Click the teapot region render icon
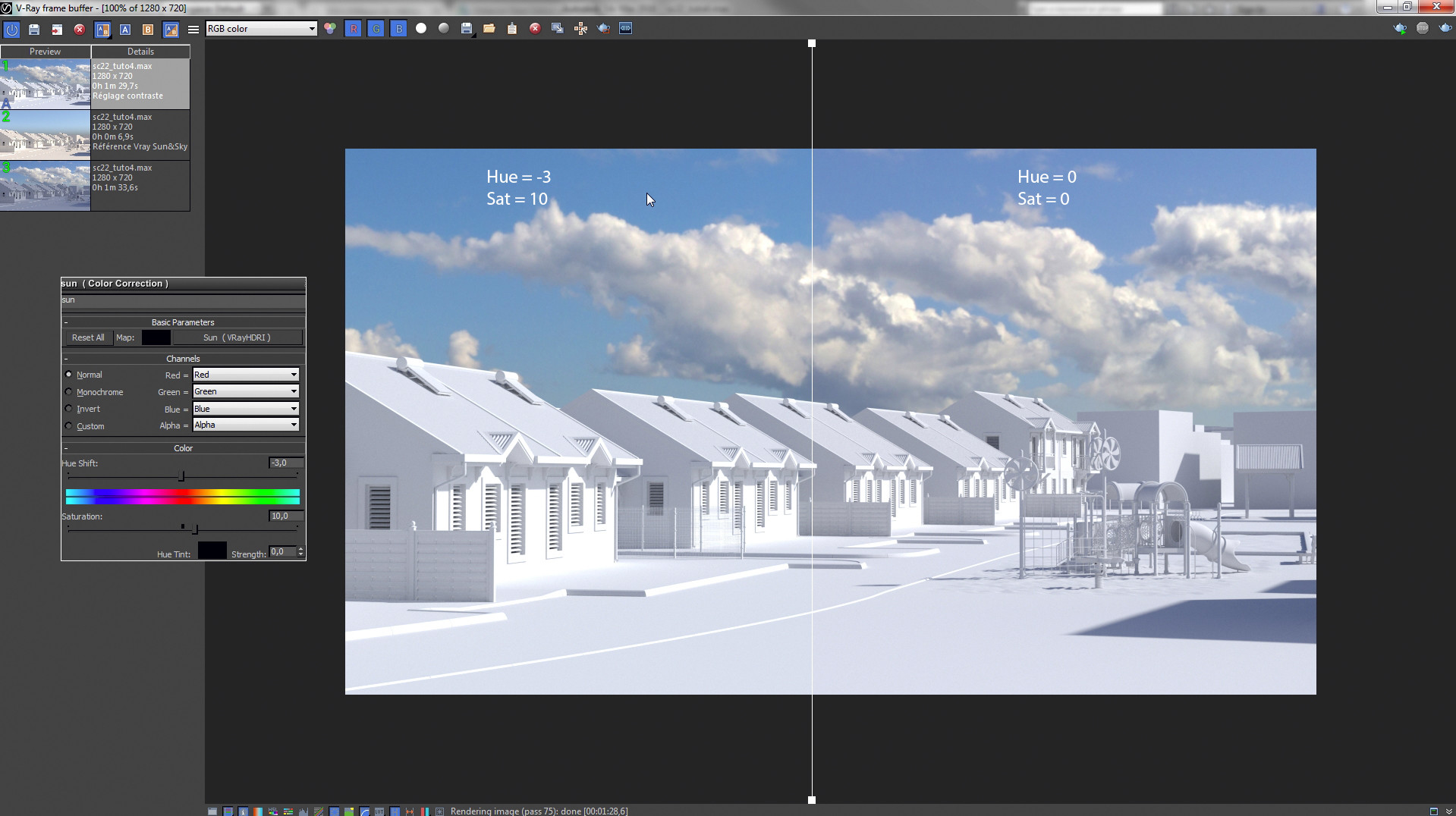1456x816 pixels. [603, 28]
